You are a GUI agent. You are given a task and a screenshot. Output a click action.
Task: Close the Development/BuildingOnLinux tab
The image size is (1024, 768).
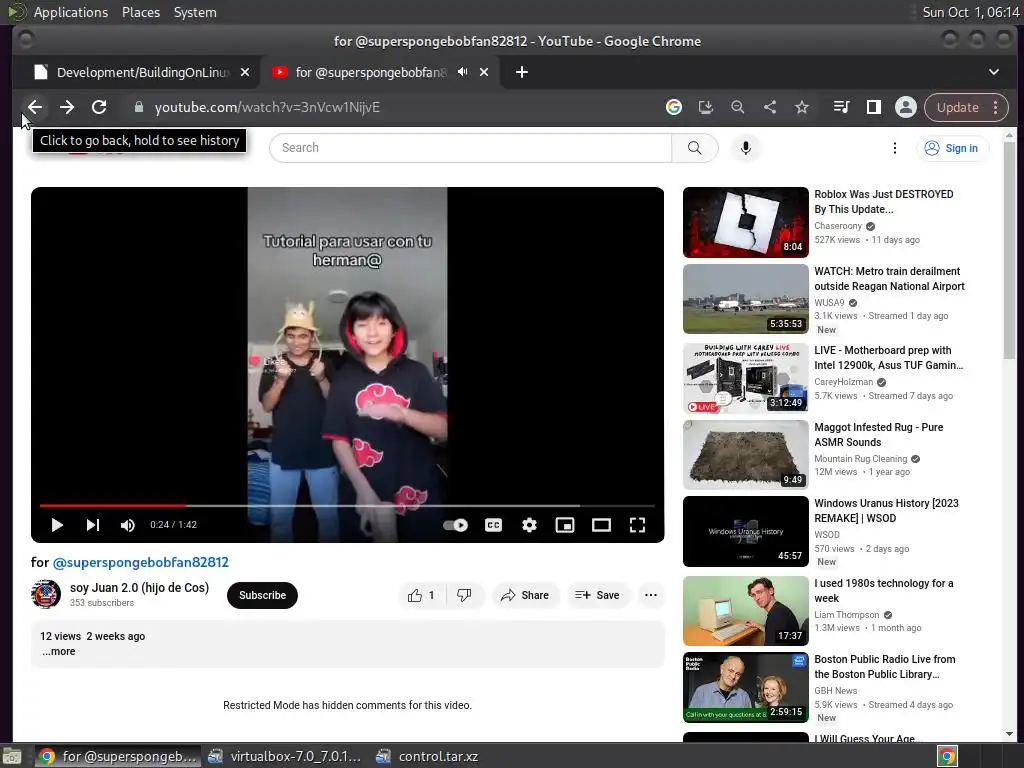point(245,72)
